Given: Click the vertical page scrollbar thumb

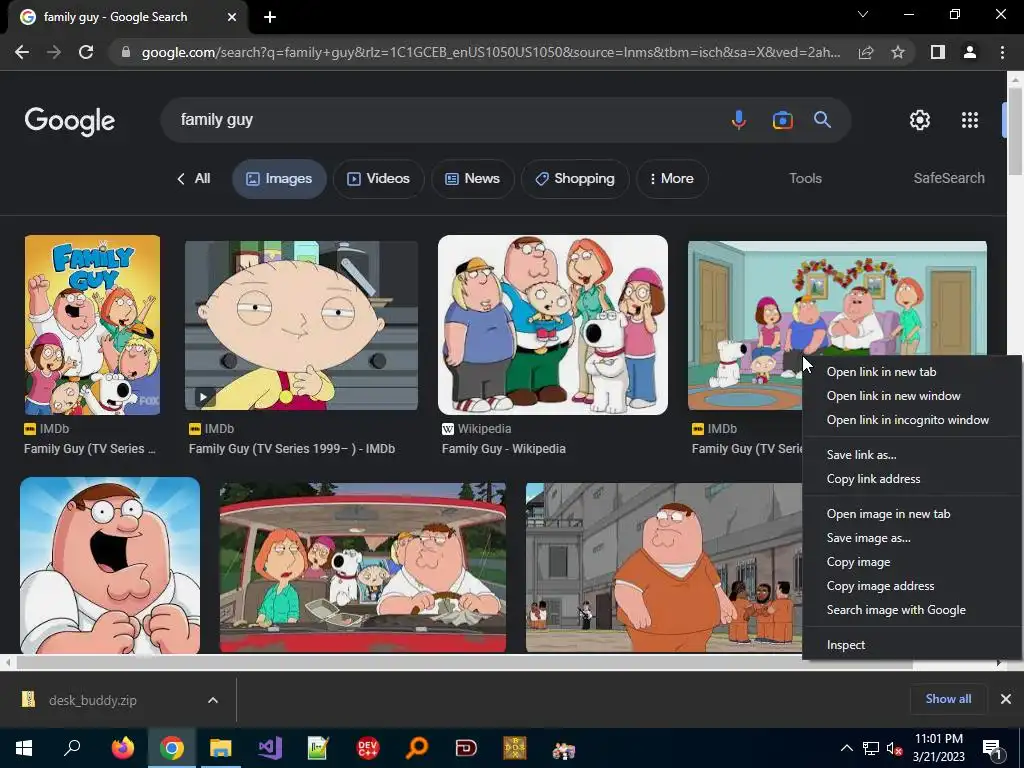Looking at the screenshot, I should [x=1014, y=132].
